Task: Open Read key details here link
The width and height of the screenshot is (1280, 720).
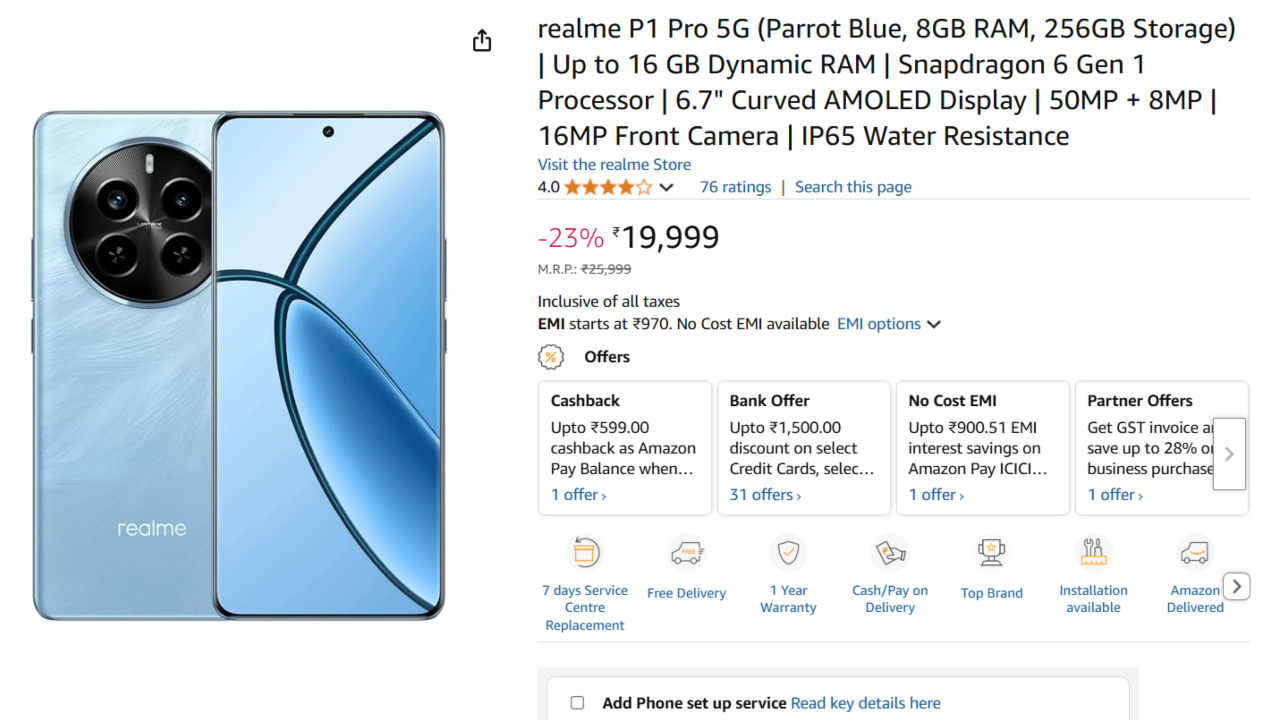Action: [x=865, y=703]
